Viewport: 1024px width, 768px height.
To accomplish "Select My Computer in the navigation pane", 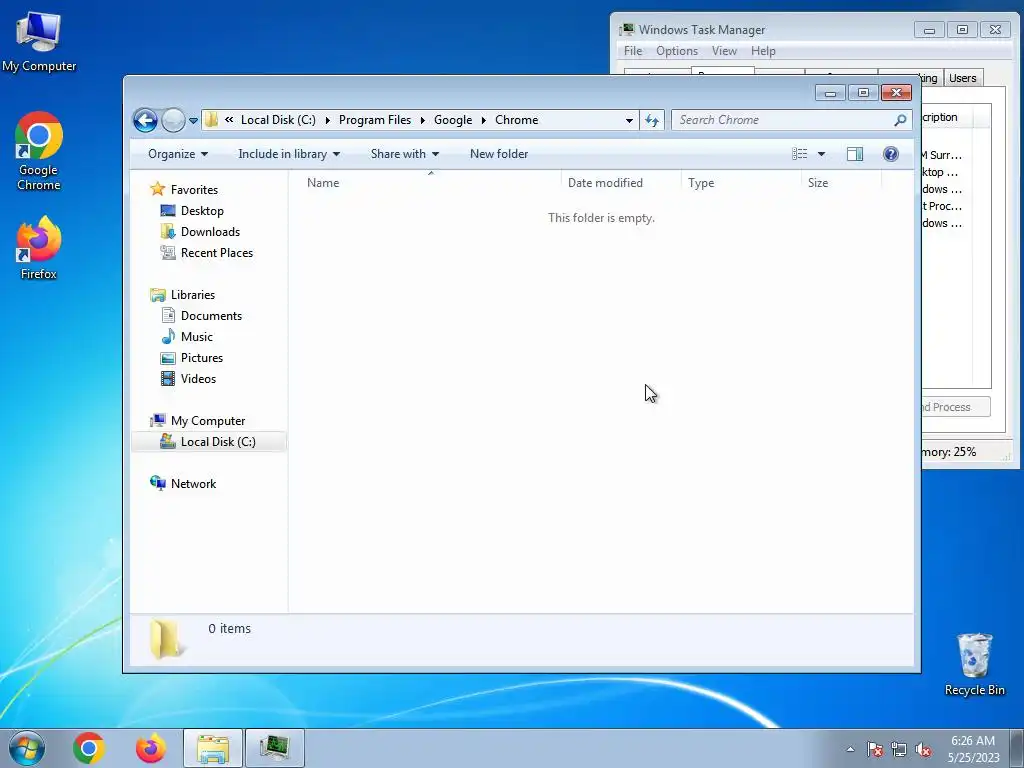I will [208, 421].
